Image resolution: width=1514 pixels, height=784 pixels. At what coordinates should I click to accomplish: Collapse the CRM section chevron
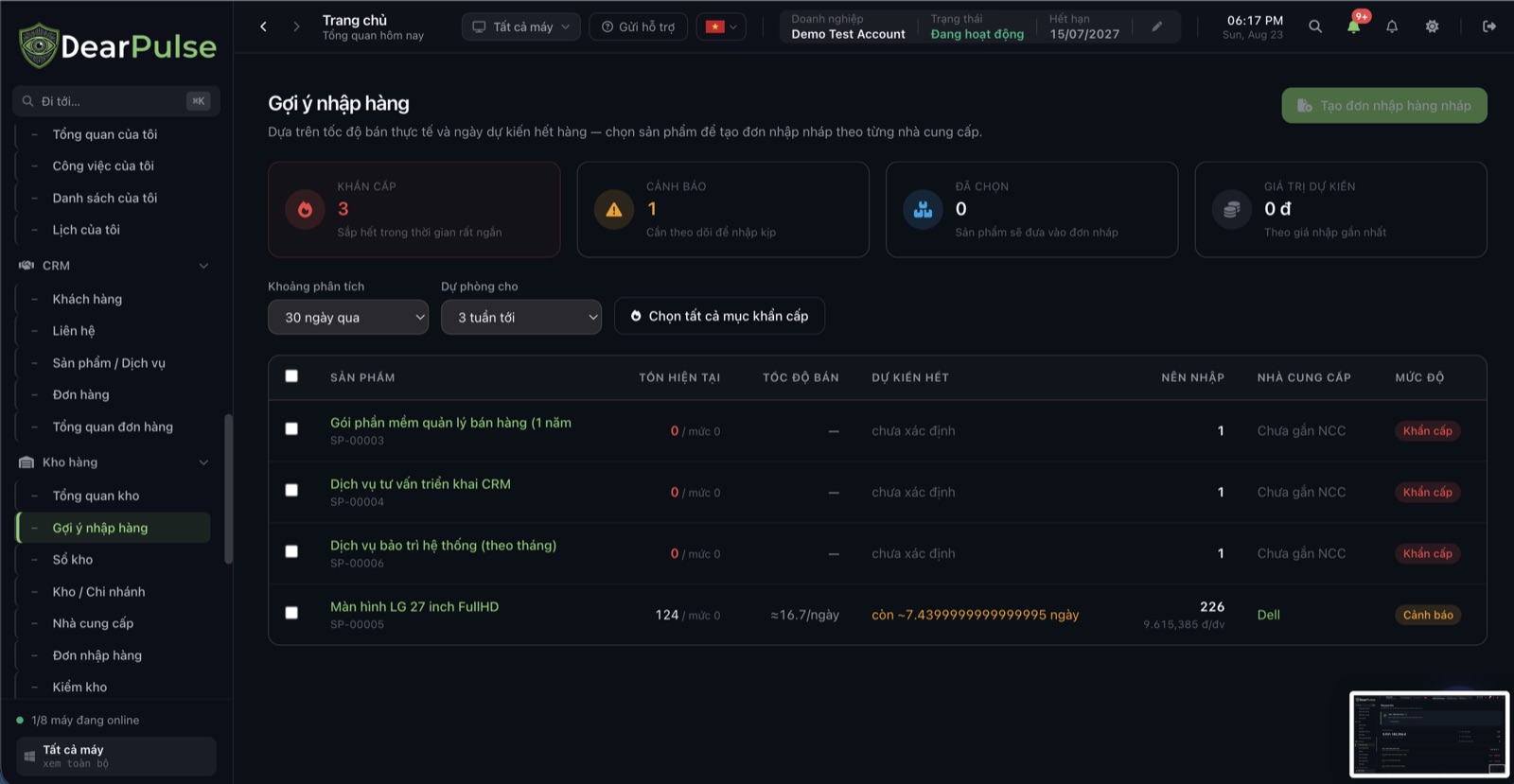tap(203, 266)
